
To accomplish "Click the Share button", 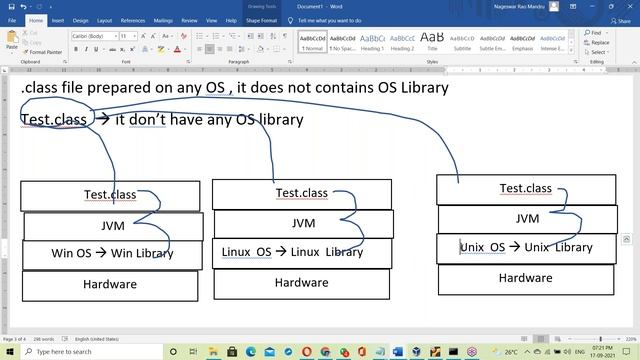I will (621, 21).
